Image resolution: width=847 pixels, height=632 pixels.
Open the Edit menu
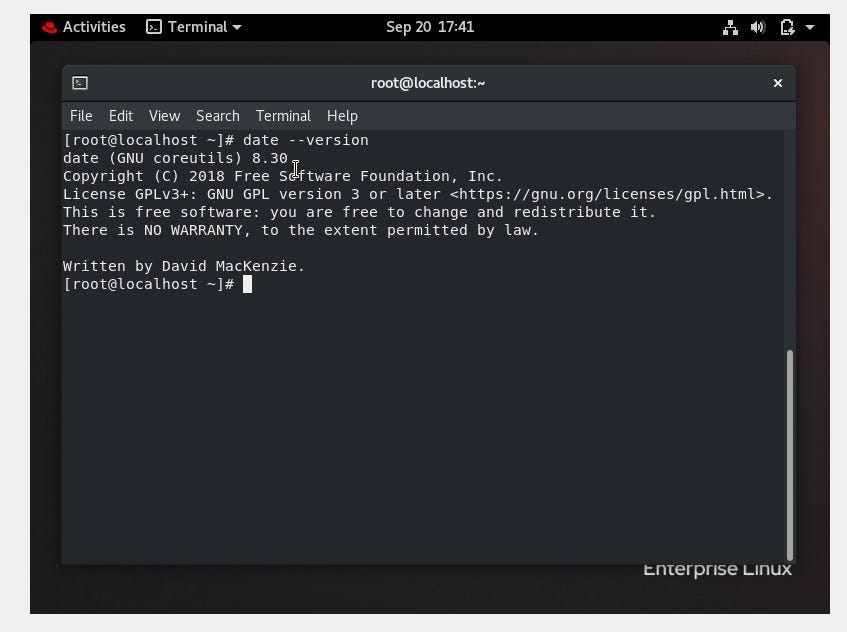[x=120, y=115]
